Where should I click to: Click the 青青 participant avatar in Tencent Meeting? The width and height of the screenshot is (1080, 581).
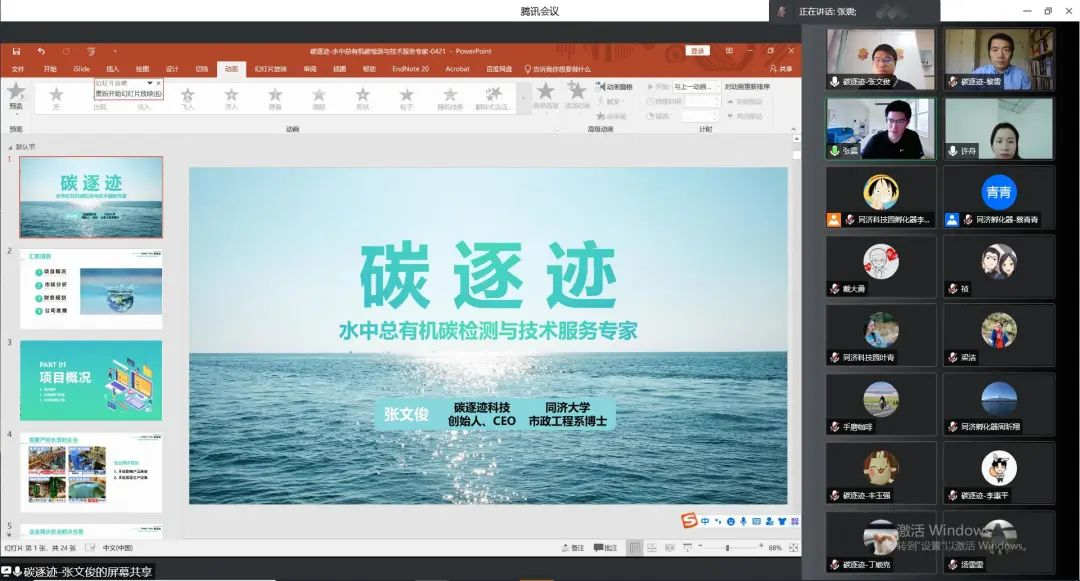tap(999, 193)
